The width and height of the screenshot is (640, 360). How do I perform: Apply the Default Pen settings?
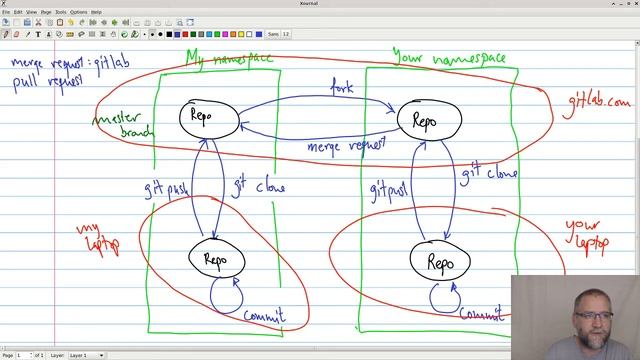(x=135, y=34)
